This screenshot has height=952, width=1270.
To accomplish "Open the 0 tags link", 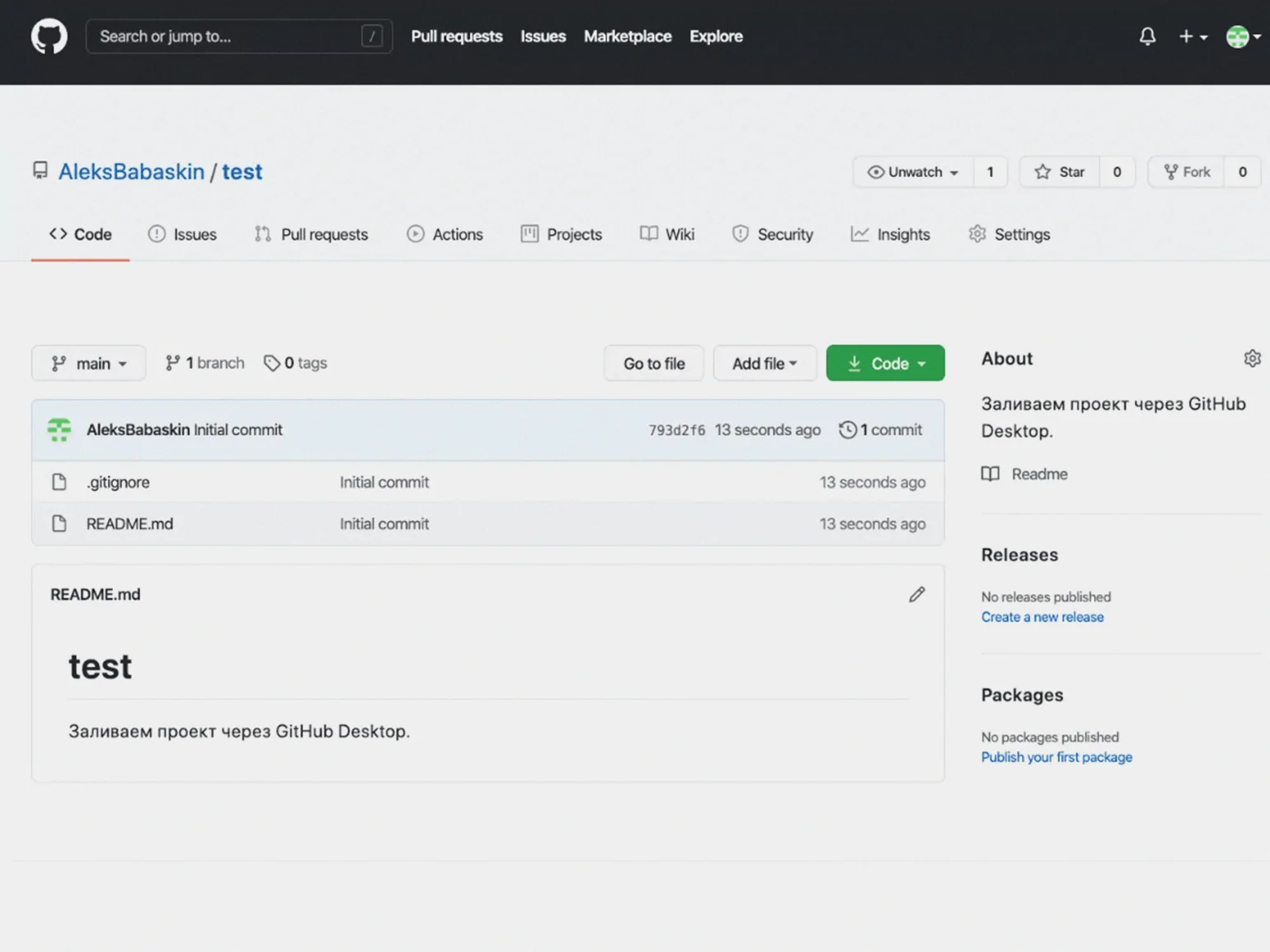I will [x=295, y=363].
